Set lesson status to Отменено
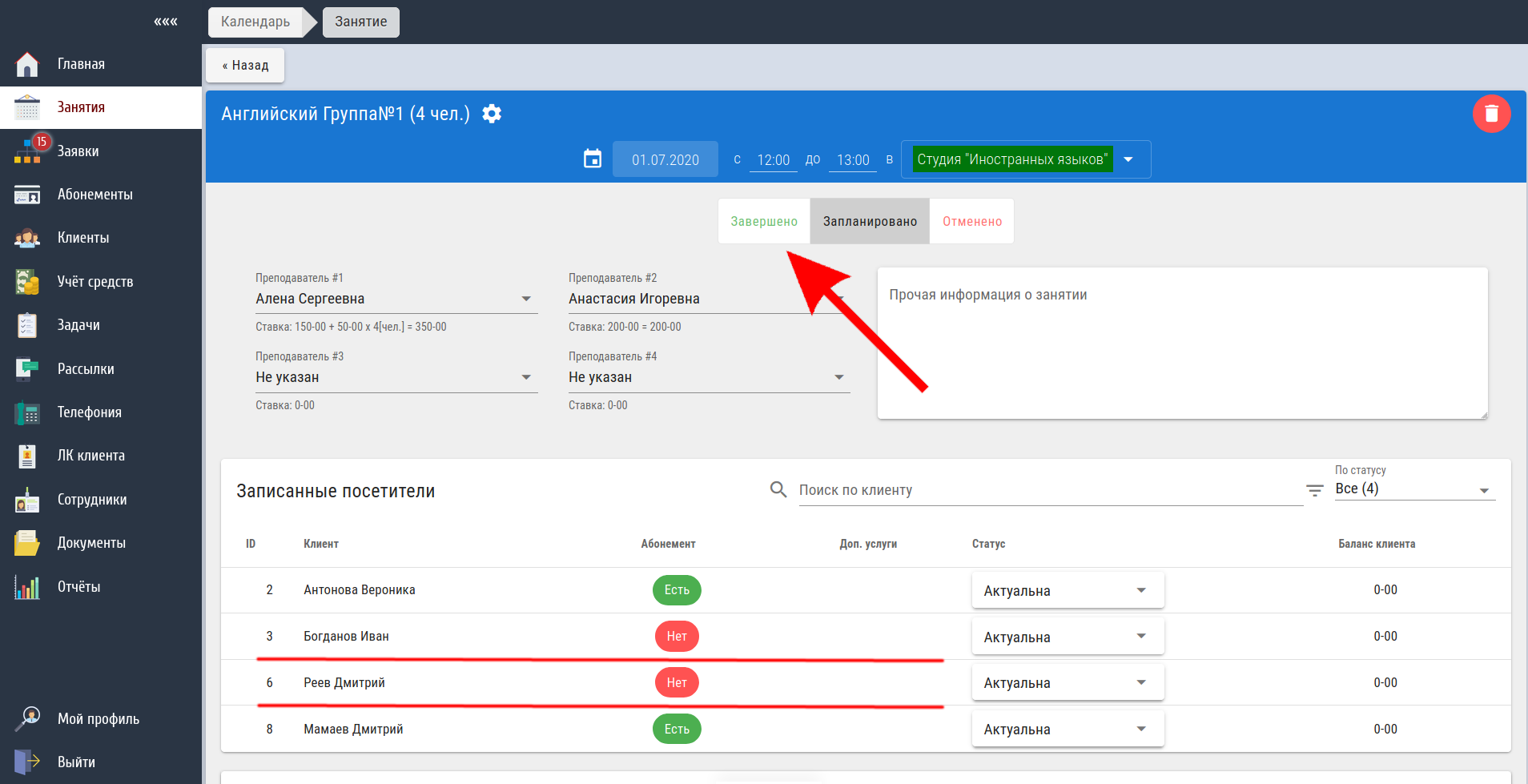The image size is (1528, 784). point(972,221)
